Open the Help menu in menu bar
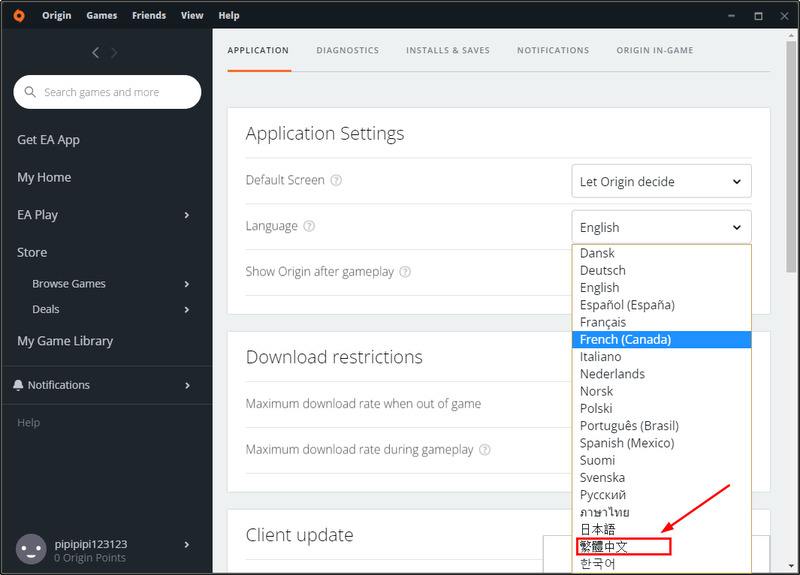 pos(229,15)
